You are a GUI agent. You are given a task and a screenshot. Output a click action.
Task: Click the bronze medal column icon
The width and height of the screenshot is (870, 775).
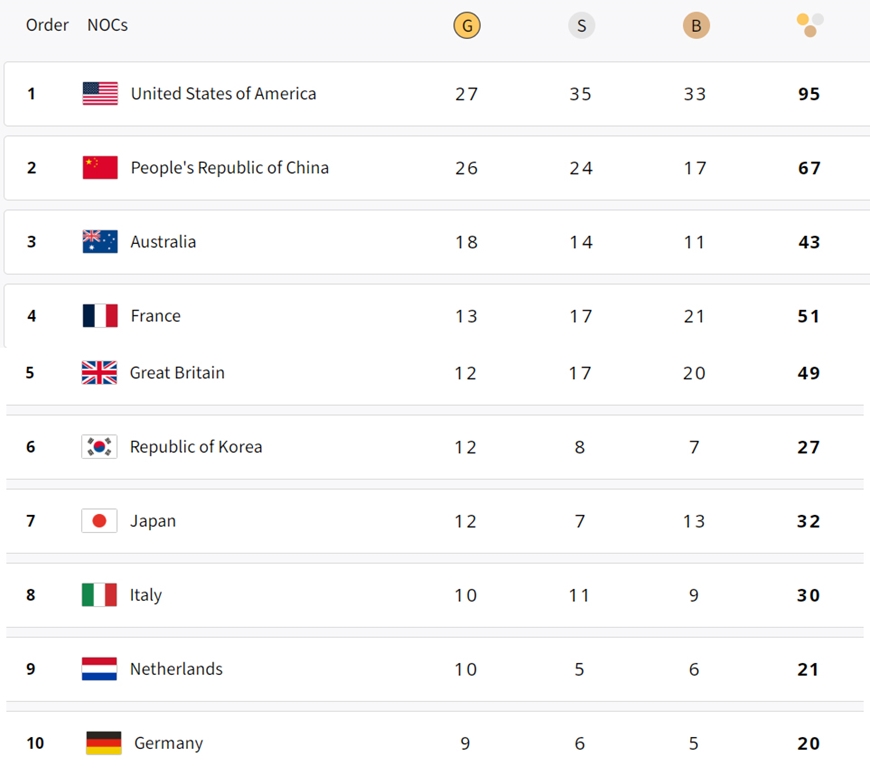point(696,26)
